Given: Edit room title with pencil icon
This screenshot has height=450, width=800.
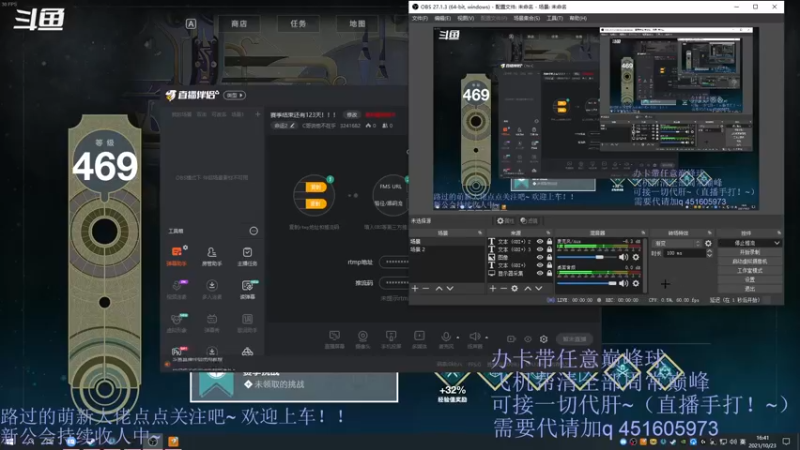Looking at the screenshot, I should pos(292,126).
